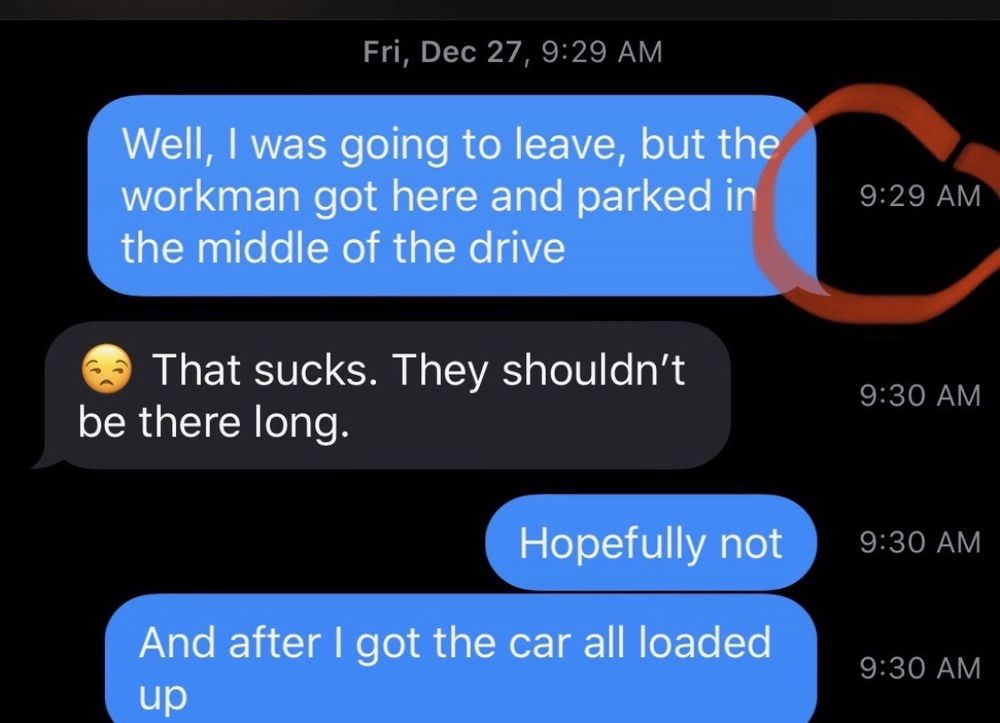The image size is (1000, 723).
Task: Click the timestamp next to 'Hopefully not'
Action: pyautogui.click(x=920, y=543)
